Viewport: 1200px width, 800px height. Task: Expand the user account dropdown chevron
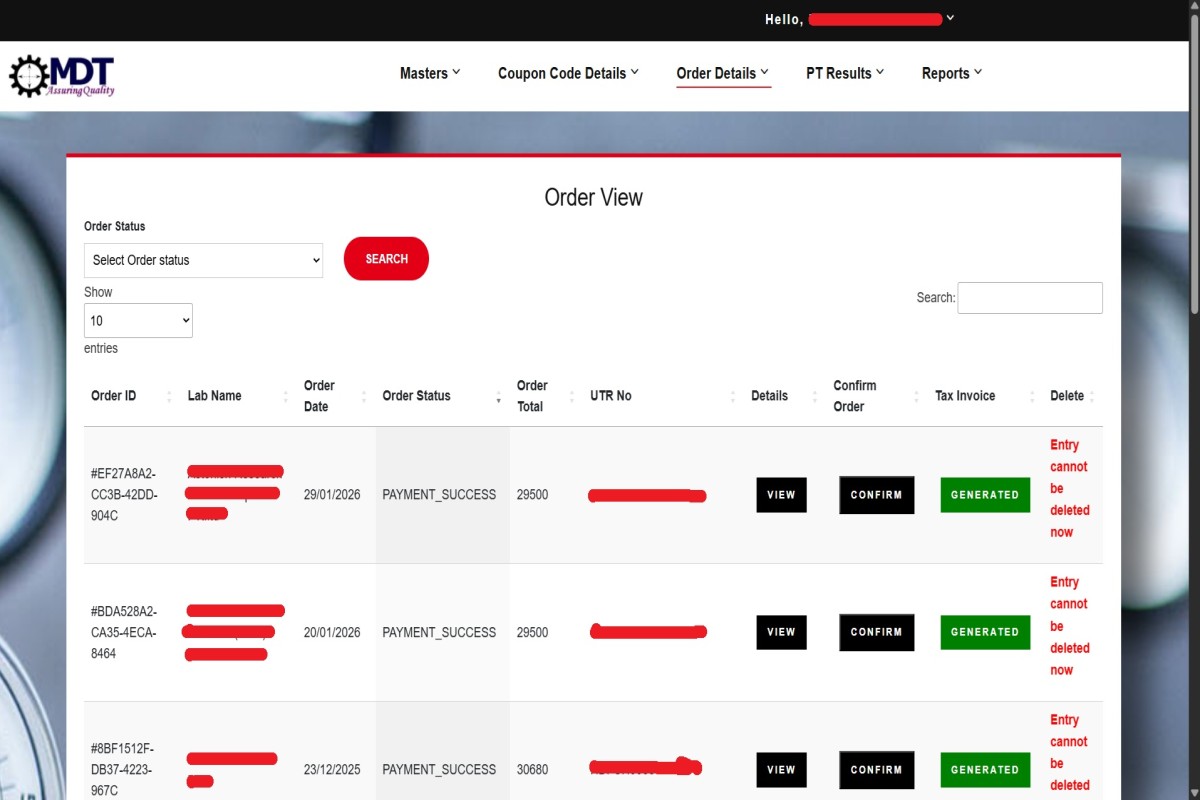950,18
